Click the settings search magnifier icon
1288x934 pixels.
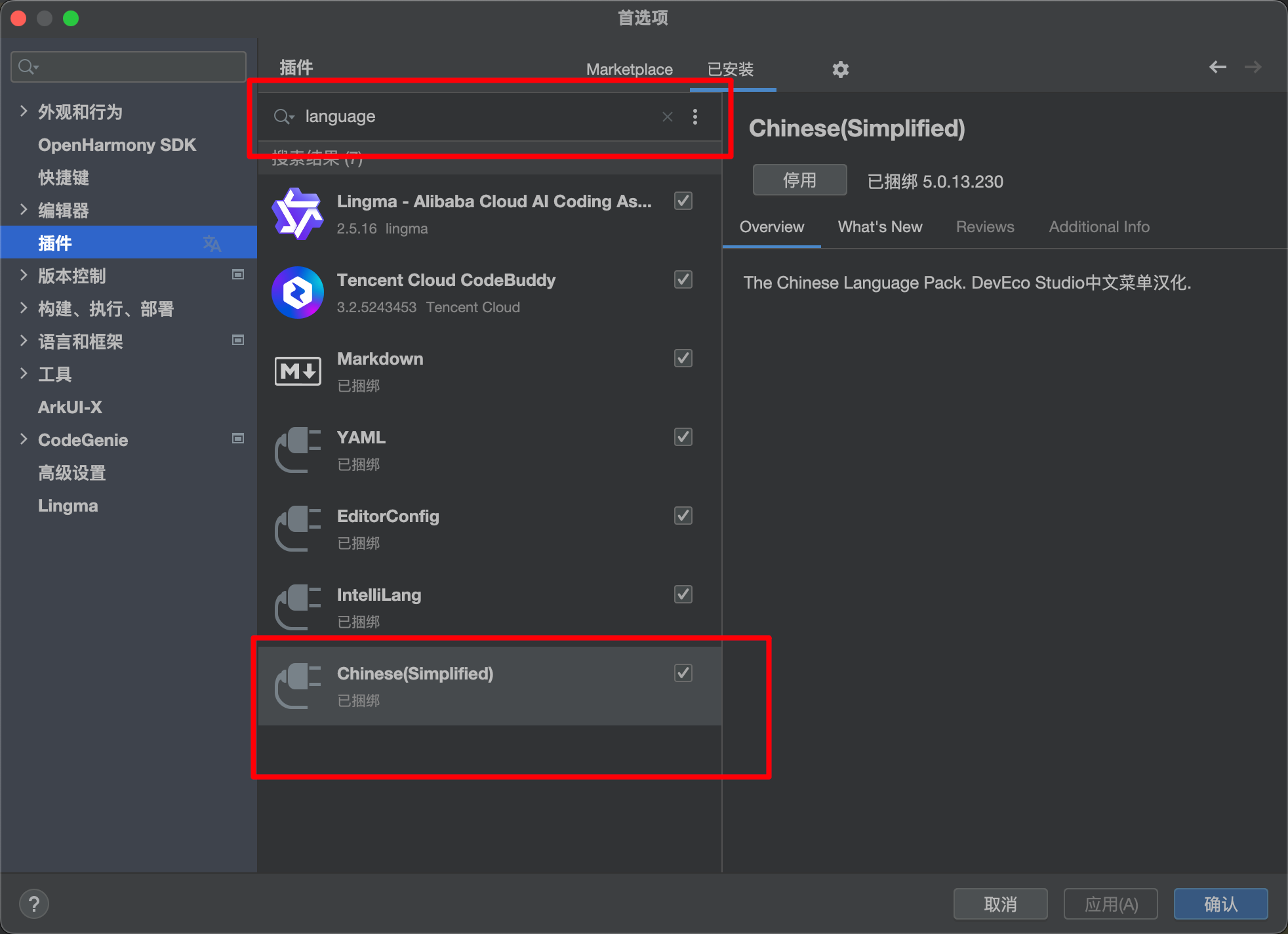coord(29,67)
